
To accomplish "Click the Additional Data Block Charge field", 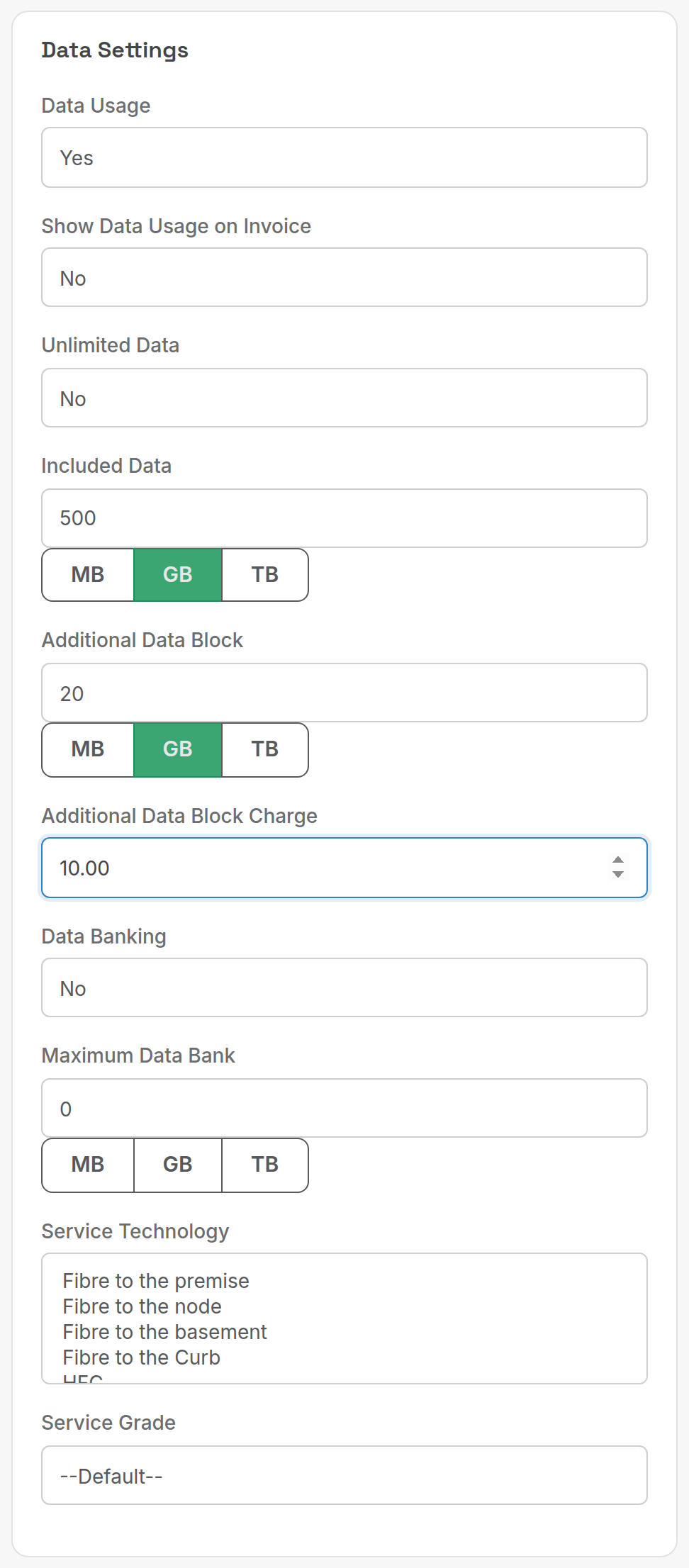I will click(344, 868).
